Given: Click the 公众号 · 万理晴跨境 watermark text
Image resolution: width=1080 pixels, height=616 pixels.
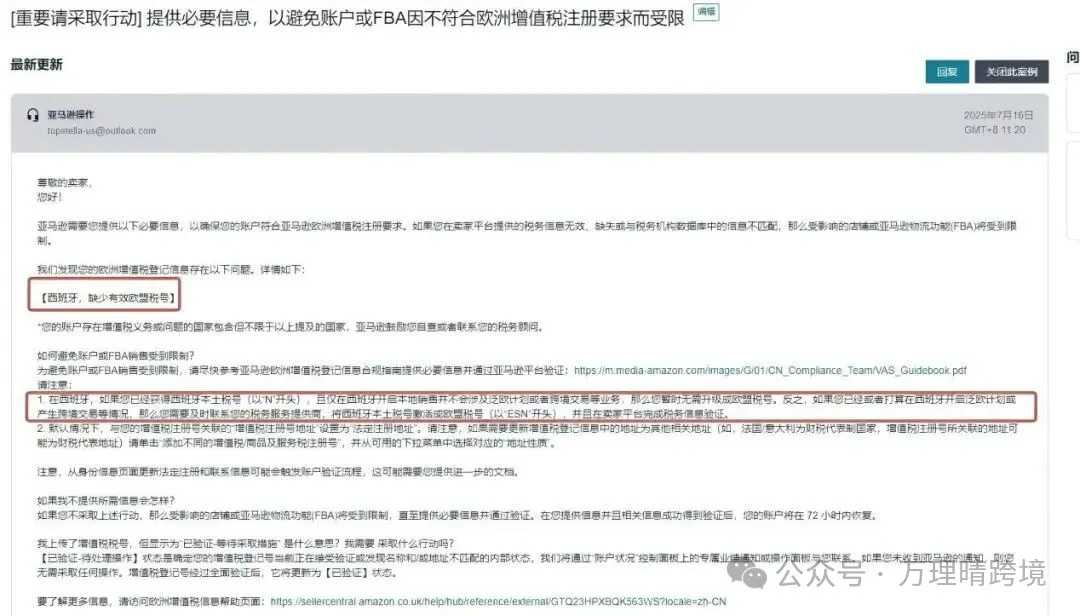Looking at the screenshot, I should point(911,573).
